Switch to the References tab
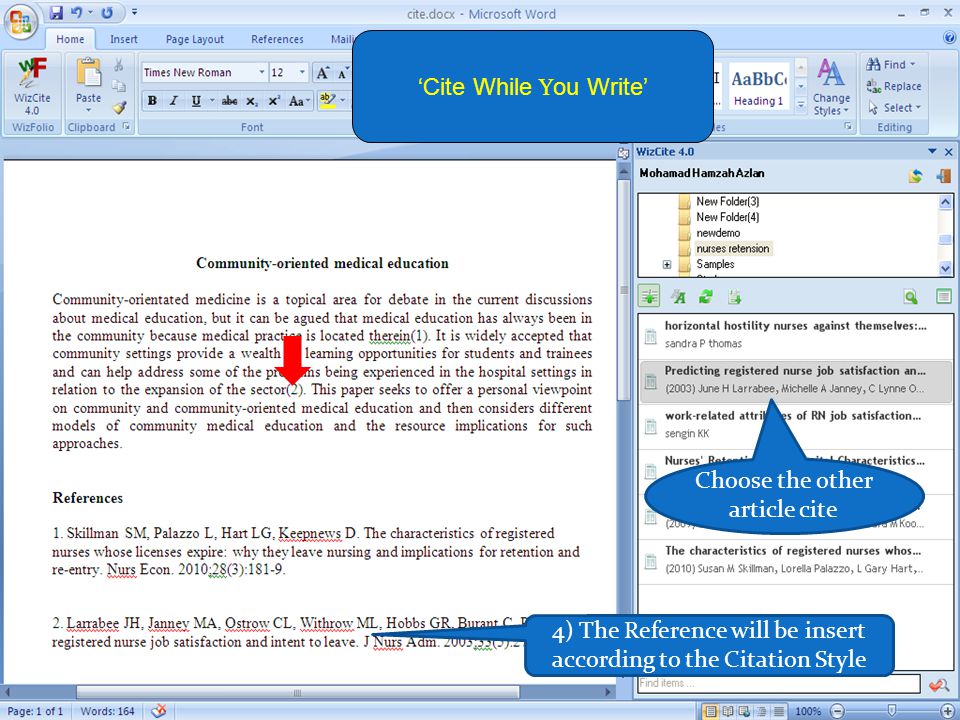The height and width of the screenshot is (720, 960). (x=277, y=39)
